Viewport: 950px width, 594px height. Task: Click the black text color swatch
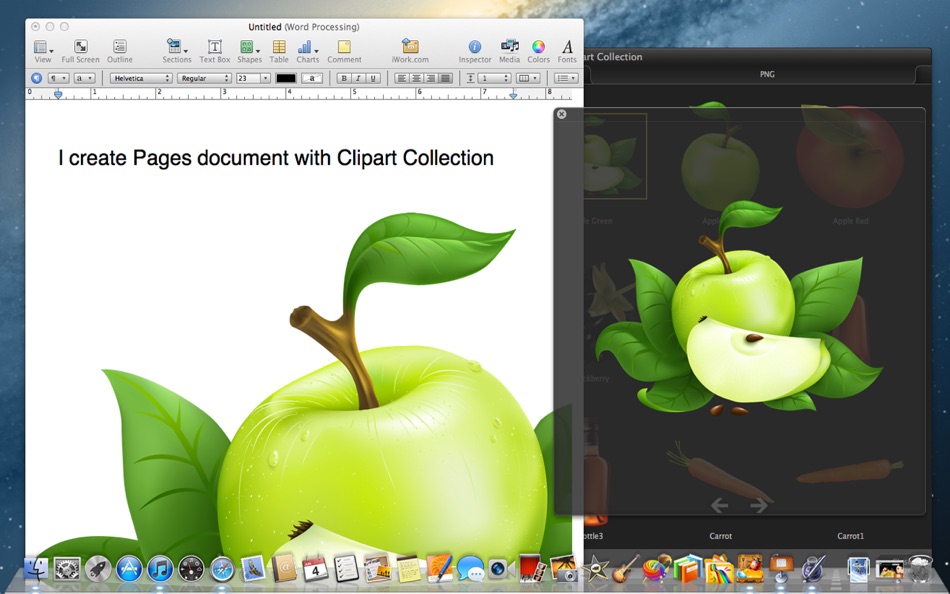pos(285,78)
